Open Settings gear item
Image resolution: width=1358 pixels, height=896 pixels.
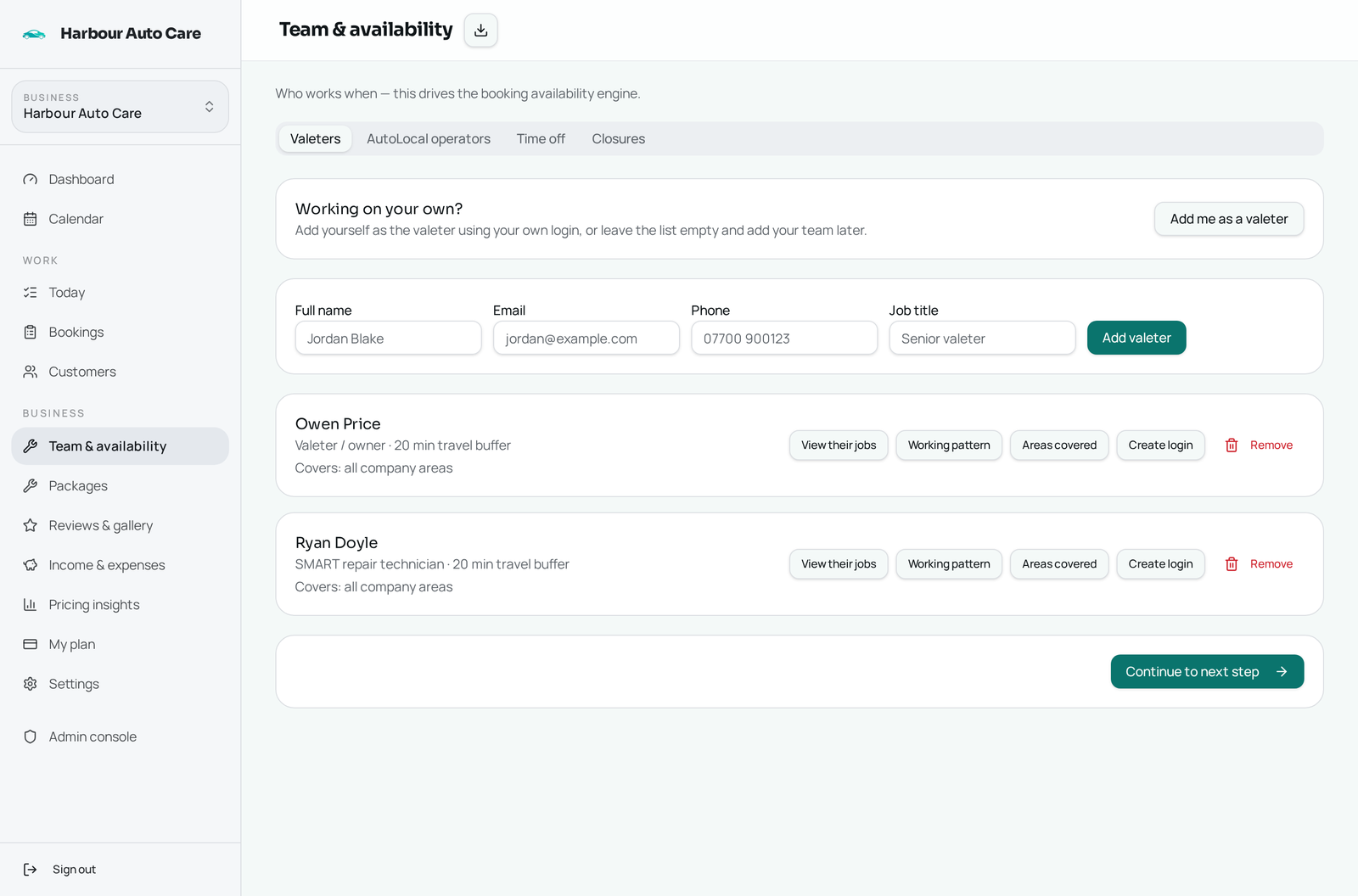[120, 684]
